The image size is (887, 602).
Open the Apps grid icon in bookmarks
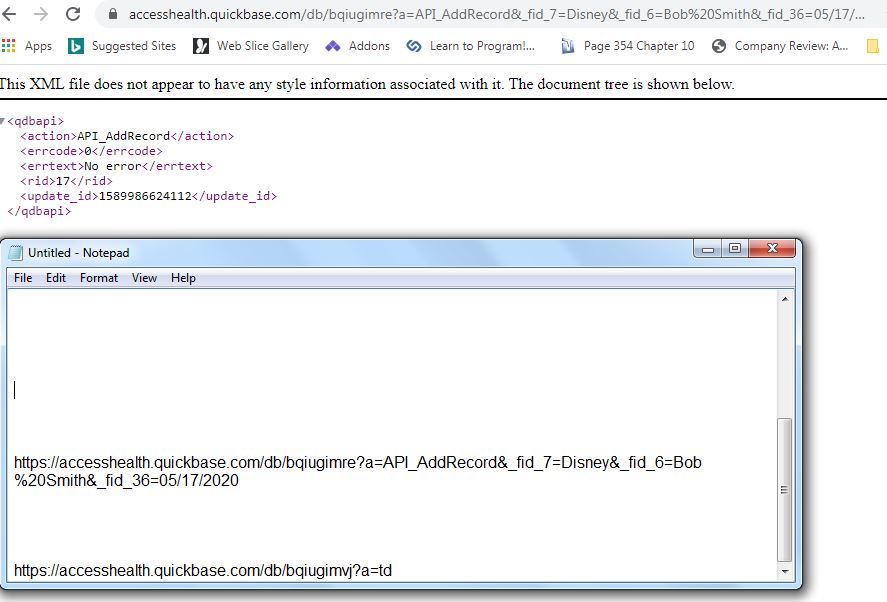click(8, 46)
